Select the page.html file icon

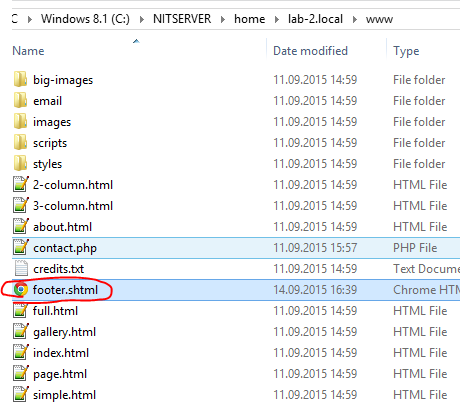click(x=21, y=374)
